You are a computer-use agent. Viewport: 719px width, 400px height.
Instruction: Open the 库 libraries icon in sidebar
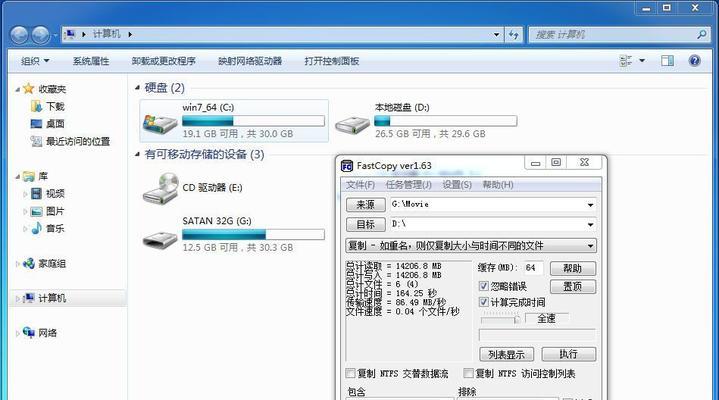tap(28, 176)
